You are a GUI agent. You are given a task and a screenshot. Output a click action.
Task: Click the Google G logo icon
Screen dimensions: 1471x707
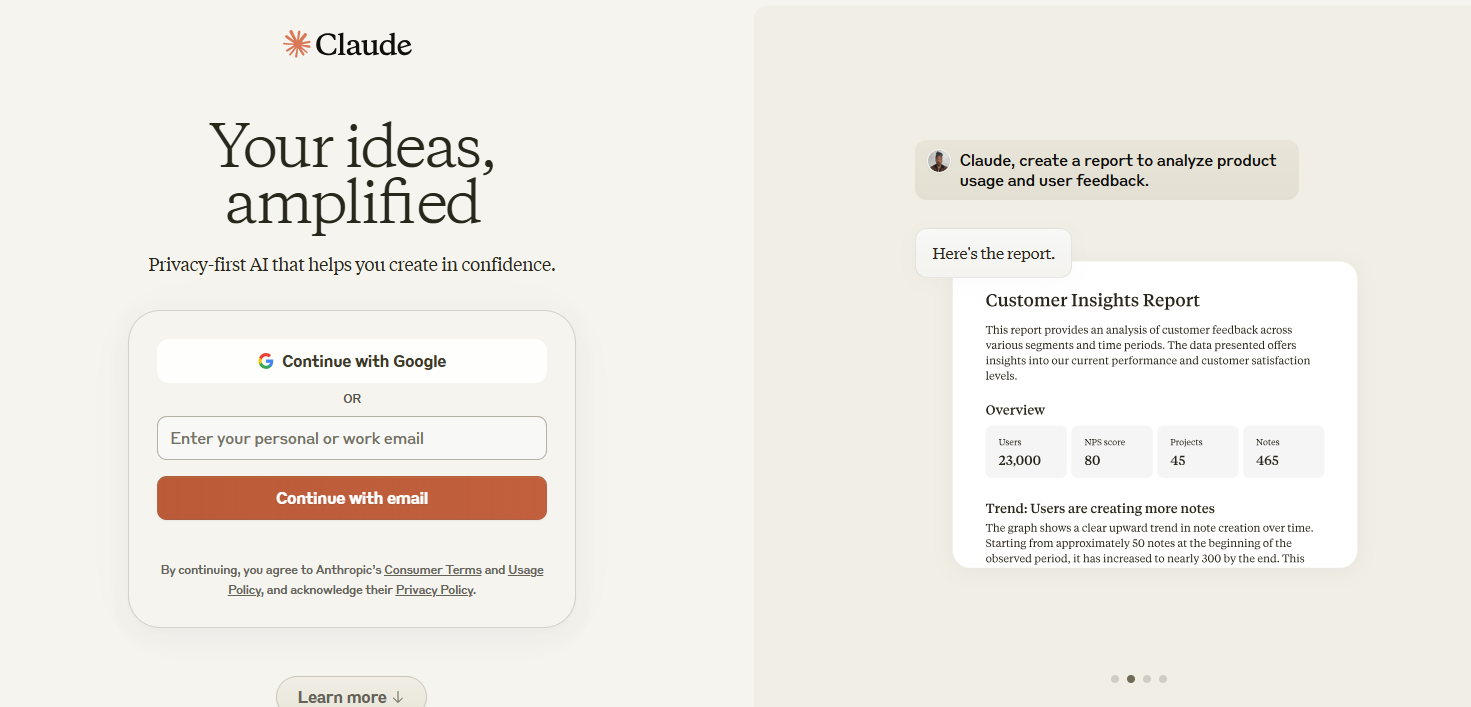(266, 361)
